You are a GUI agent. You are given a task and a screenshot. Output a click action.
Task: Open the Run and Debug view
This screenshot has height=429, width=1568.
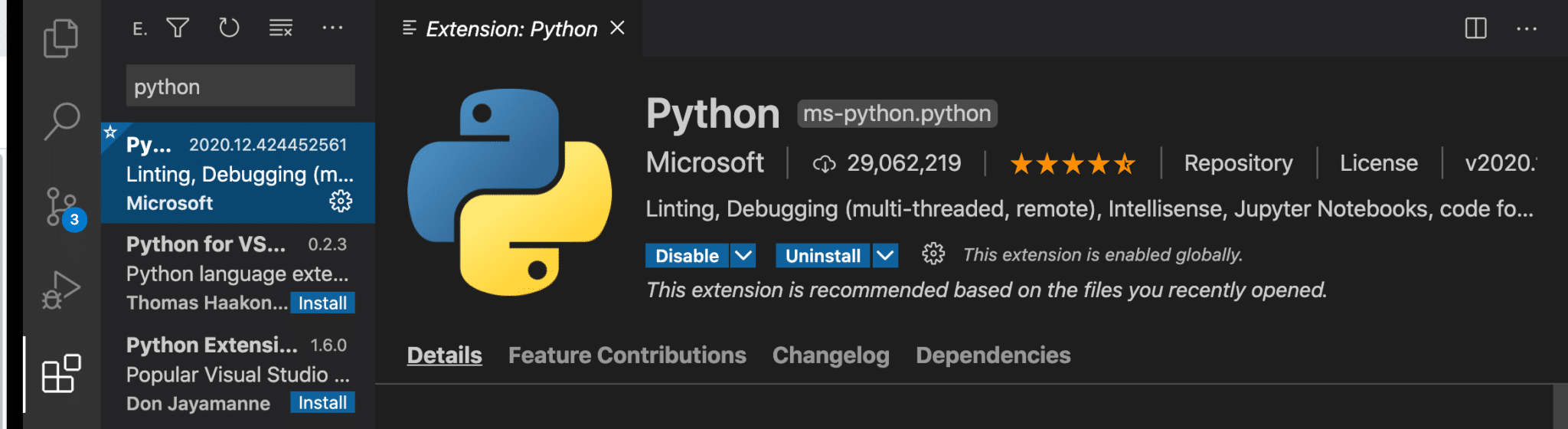click(x=61, y=290)
